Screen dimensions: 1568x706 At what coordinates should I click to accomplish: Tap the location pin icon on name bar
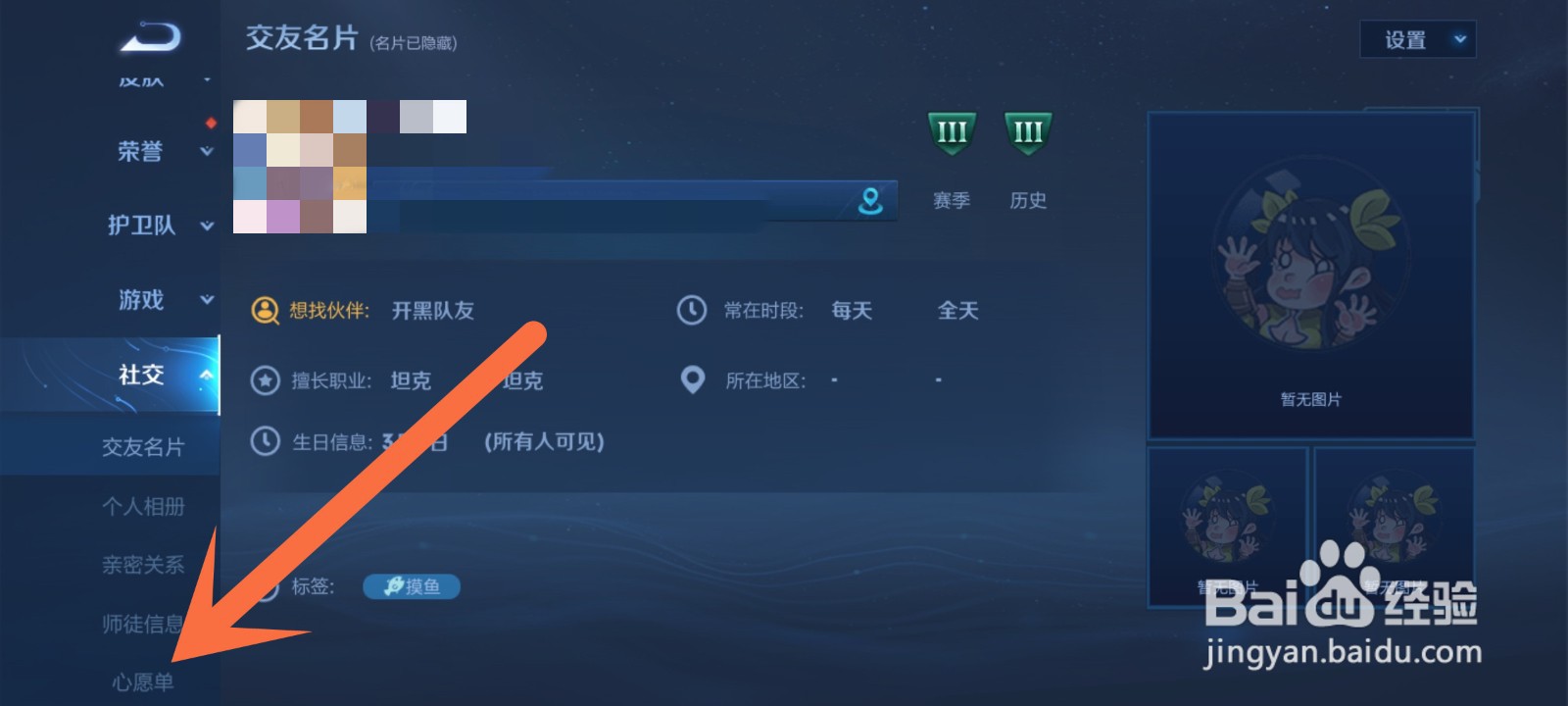click(870, 201)
